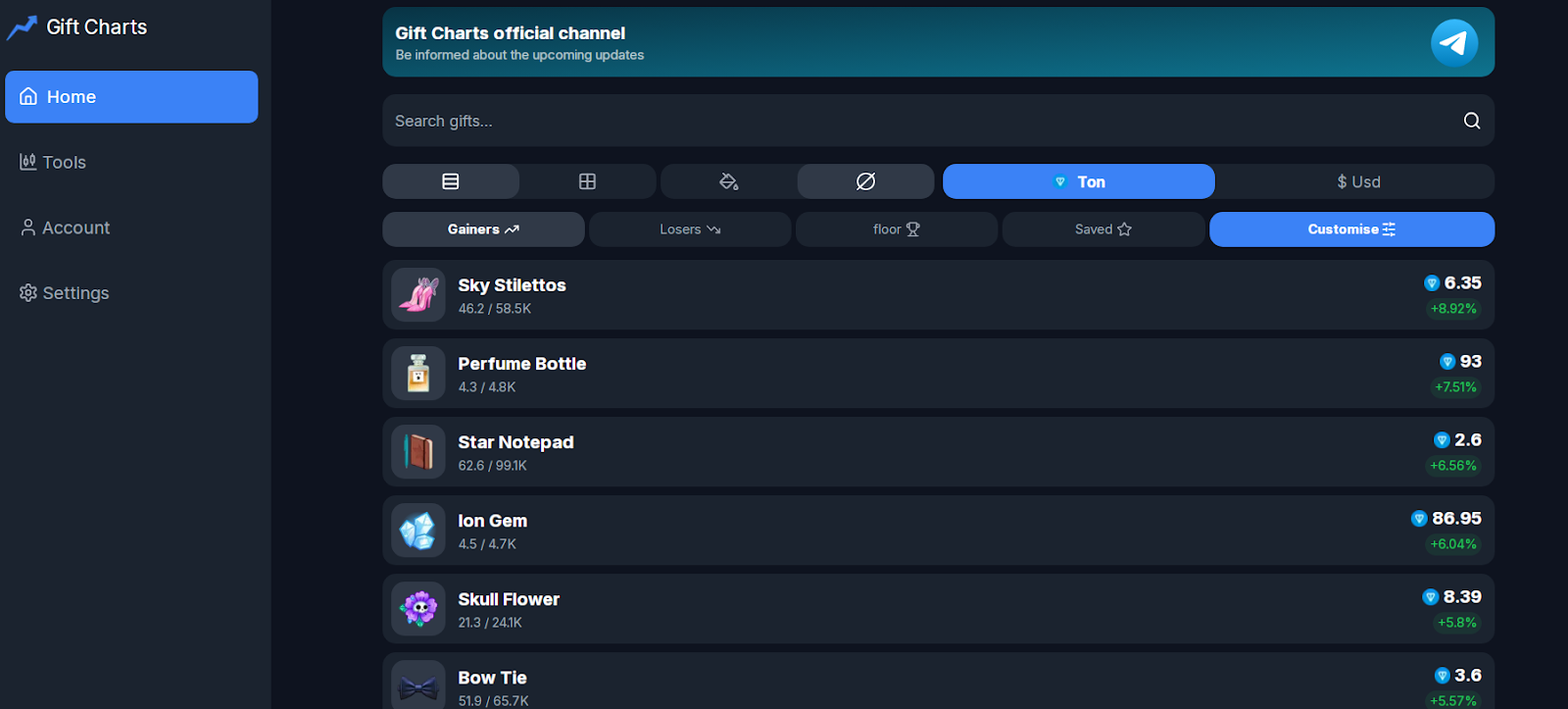Select the Skull Flower name
Screen dimensions: 1568x709
click(510, 599)
